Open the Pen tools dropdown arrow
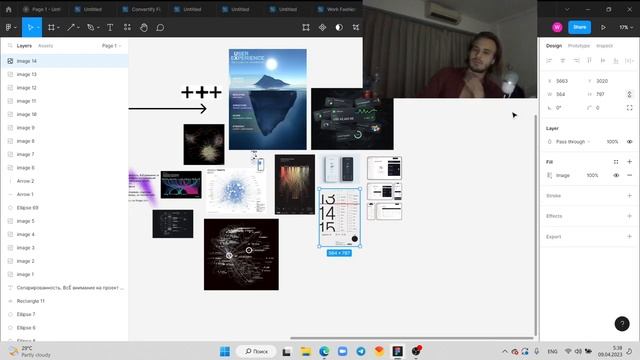 pyautogui.click(x=98, y=27)
